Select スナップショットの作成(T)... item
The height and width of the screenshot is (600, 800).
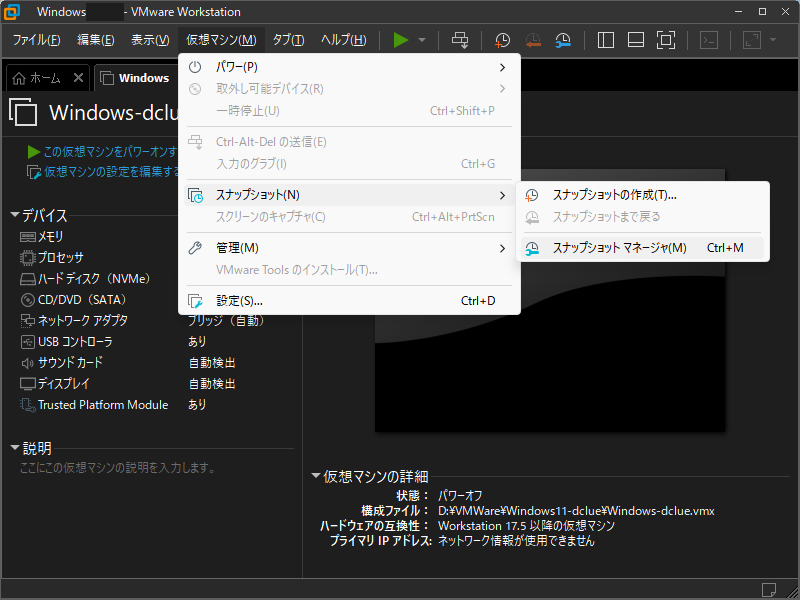pos(642,195)
